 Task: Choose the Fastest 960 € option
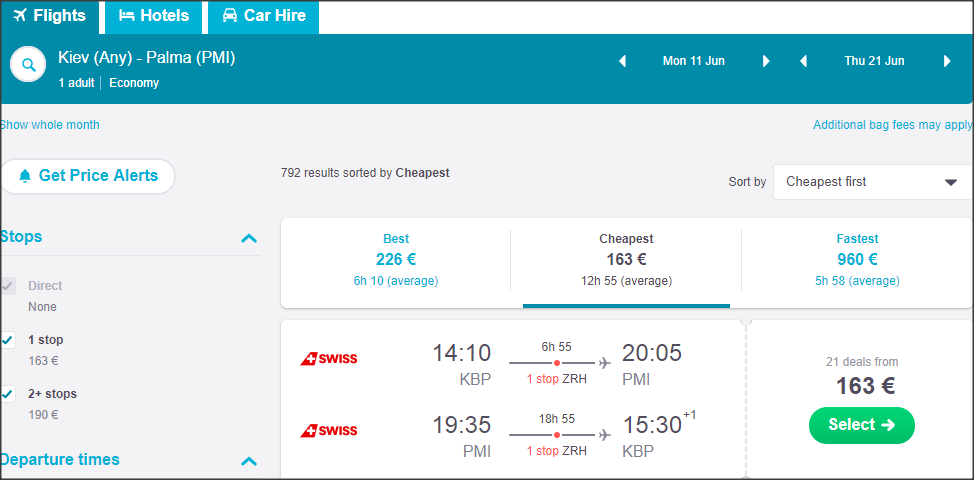click(857, 260)
